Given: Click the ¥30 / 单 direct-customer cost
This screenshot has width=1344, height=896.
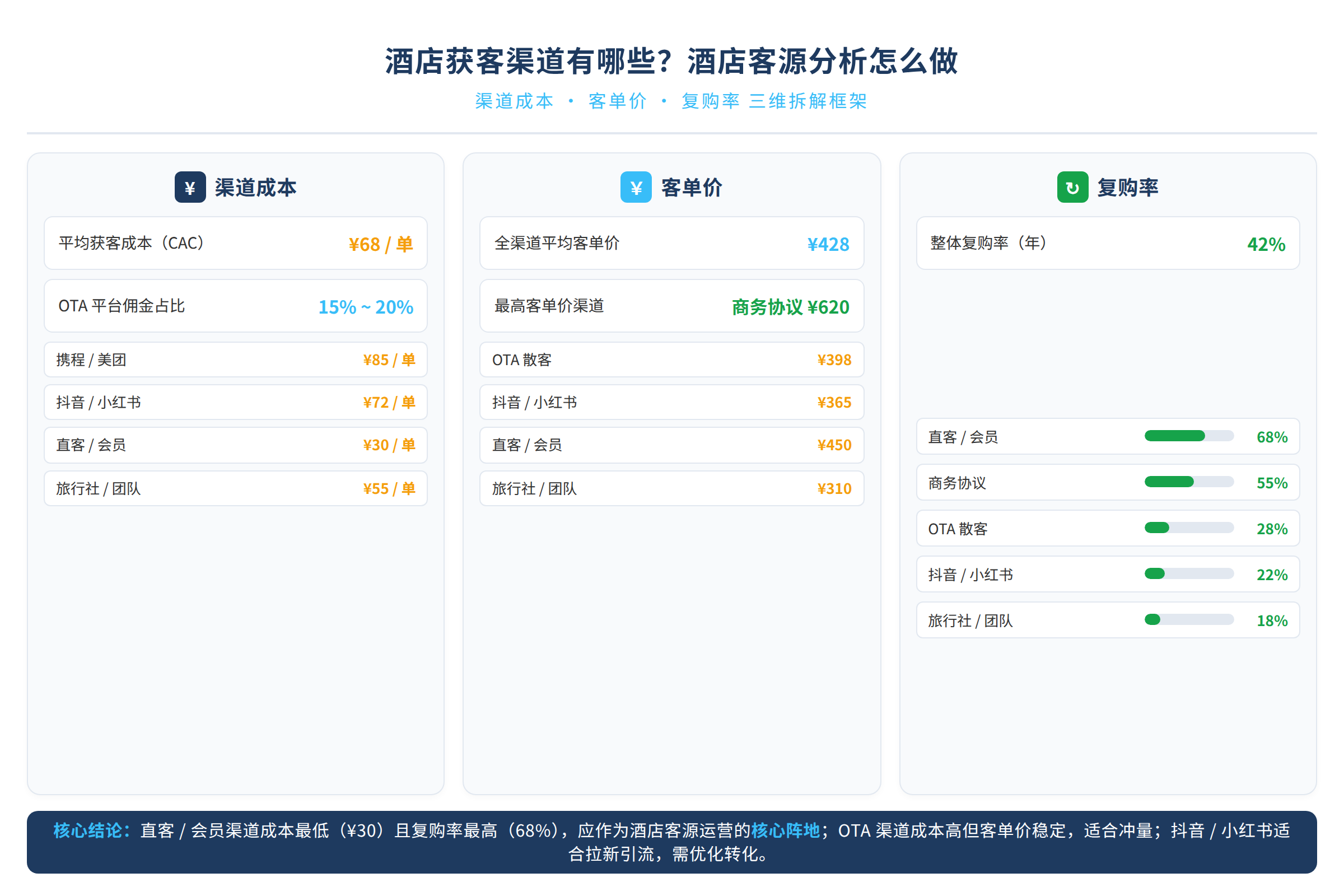Looking at the screenshot, I should 389,445.
